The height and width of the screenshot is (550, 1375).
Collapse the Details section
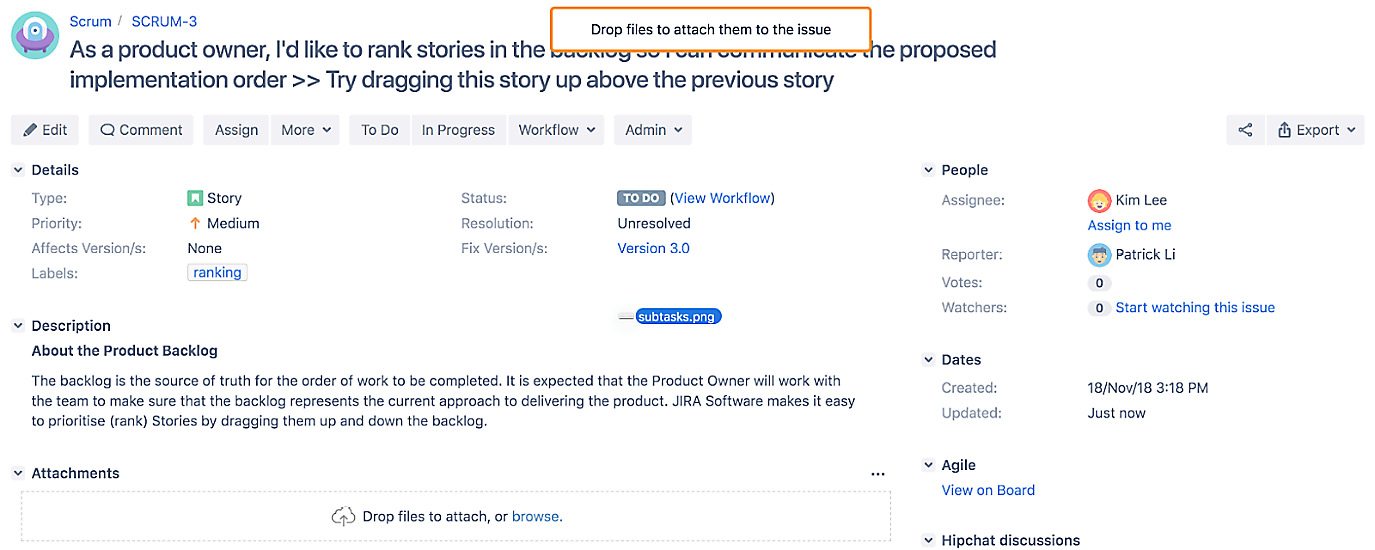(x=18, y=170)
